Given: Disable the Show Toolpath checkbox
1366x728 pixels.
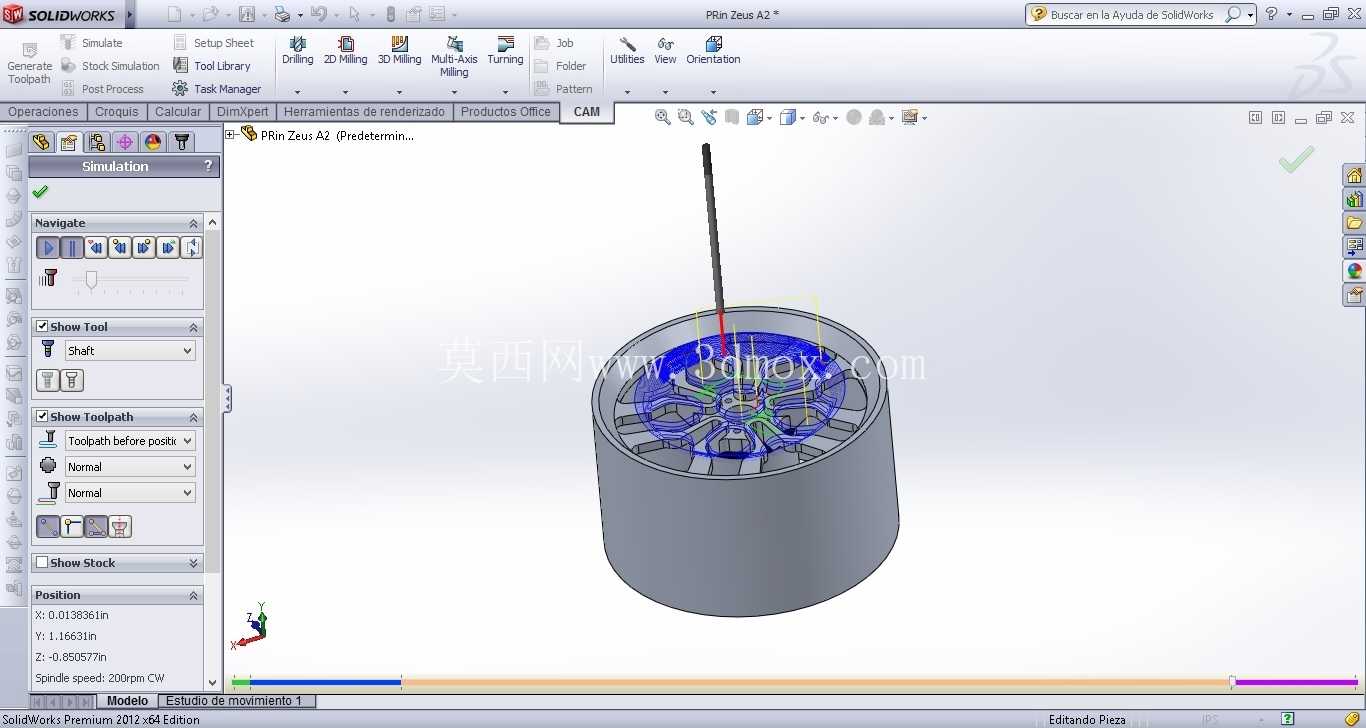Looking at the screenshot, I should point(42,417).
